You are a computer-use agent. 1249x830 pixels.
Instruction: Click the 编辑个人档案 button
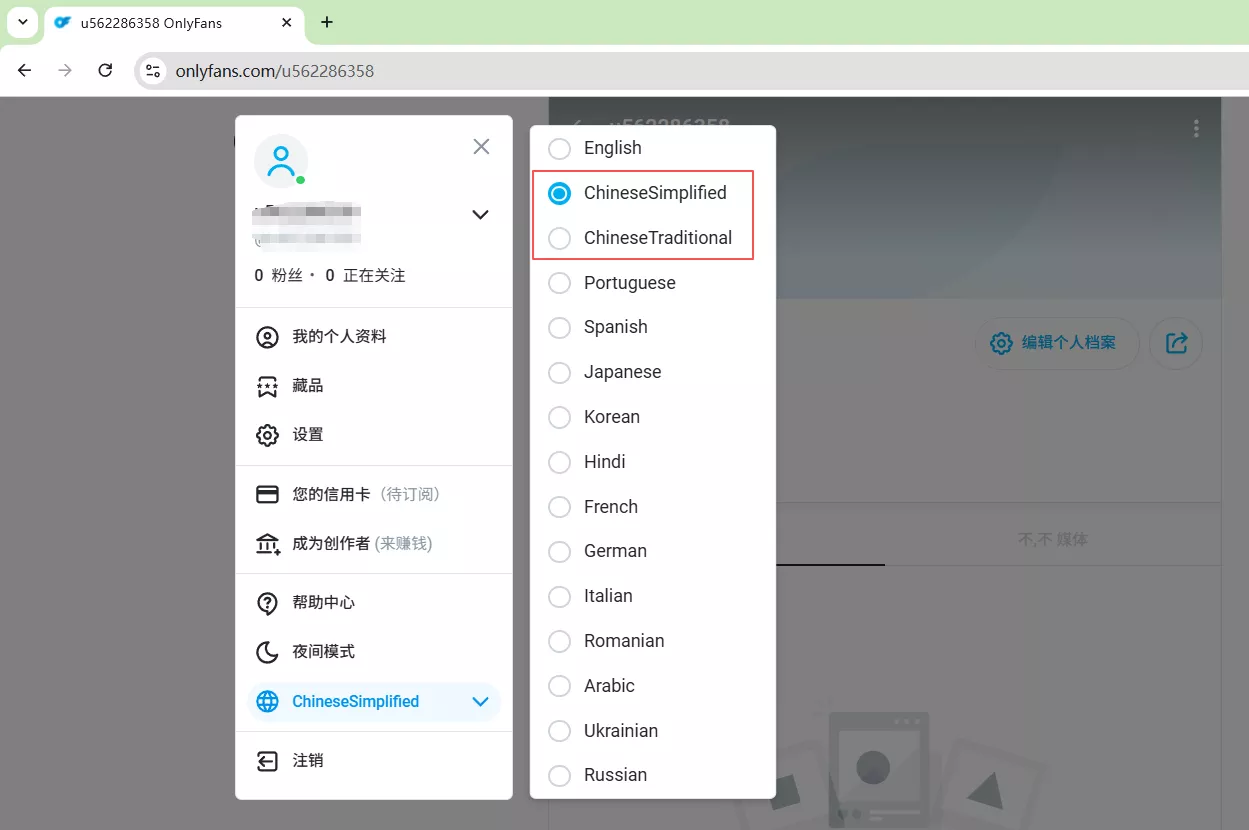tap(1056, 343)
